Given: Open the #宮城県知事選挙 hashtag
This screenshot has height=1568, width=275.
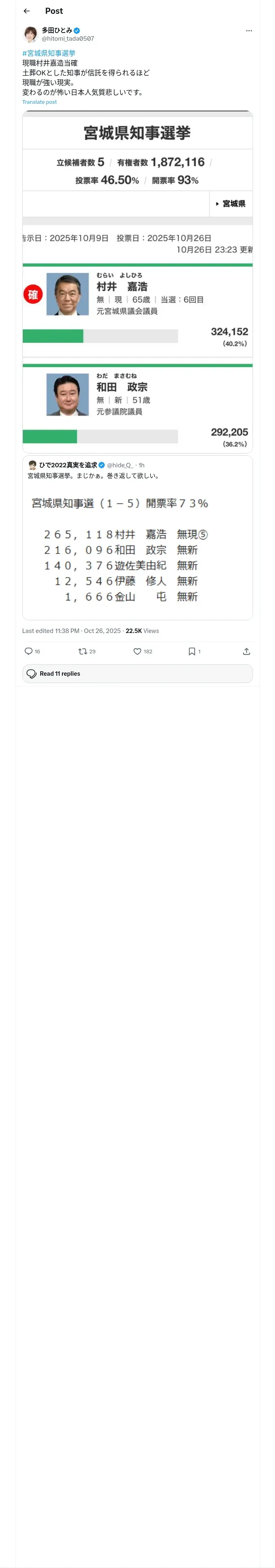Looking at the screenshot, I should point(49,54).
